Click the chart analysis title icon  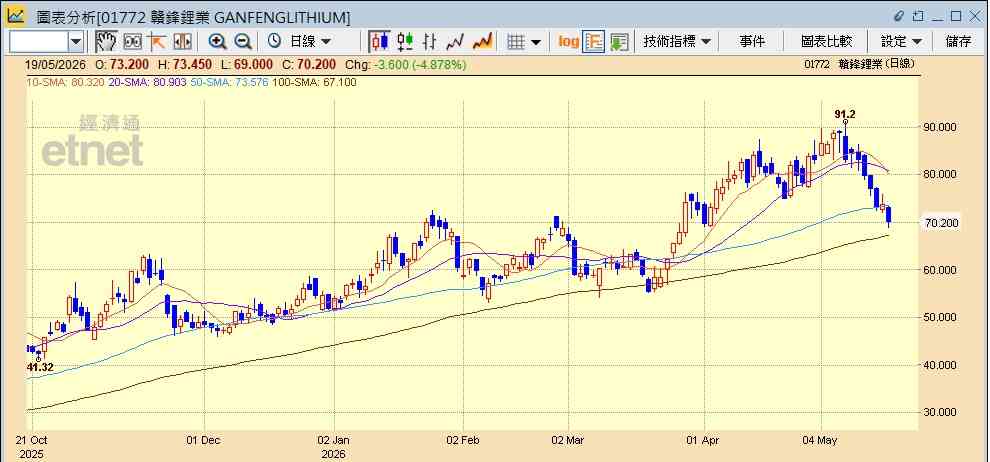click(x=16, y=16)
